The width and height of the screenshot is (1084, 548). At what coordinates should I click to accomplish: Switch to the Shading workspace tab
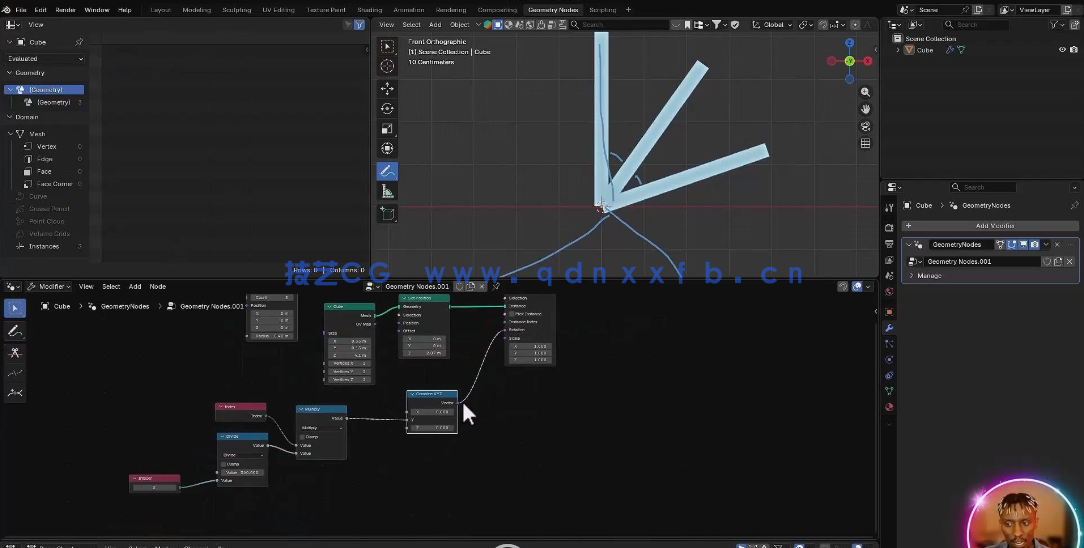[x=369, y=10]
